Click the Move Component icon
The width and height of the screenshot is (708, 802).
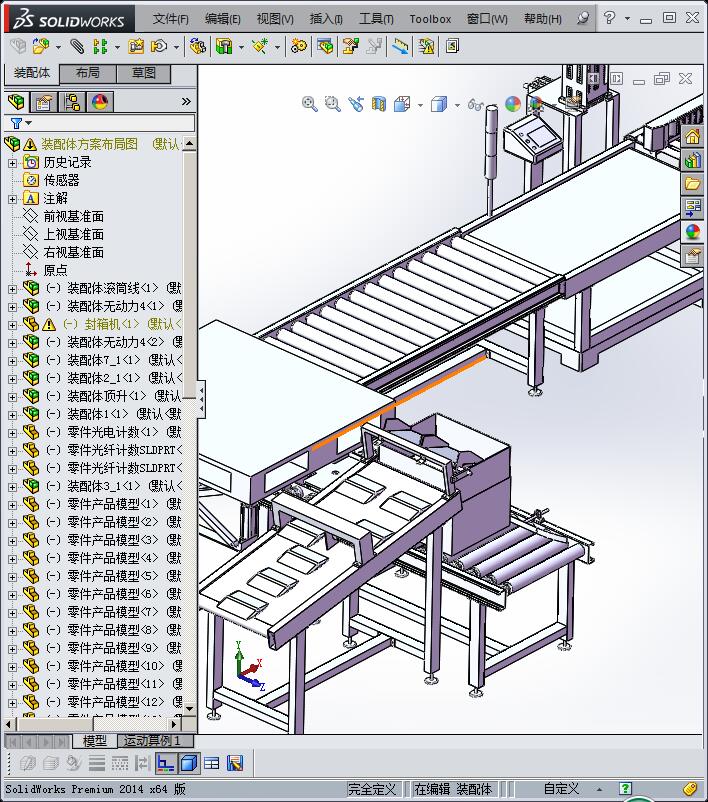(x=159, y=47)
